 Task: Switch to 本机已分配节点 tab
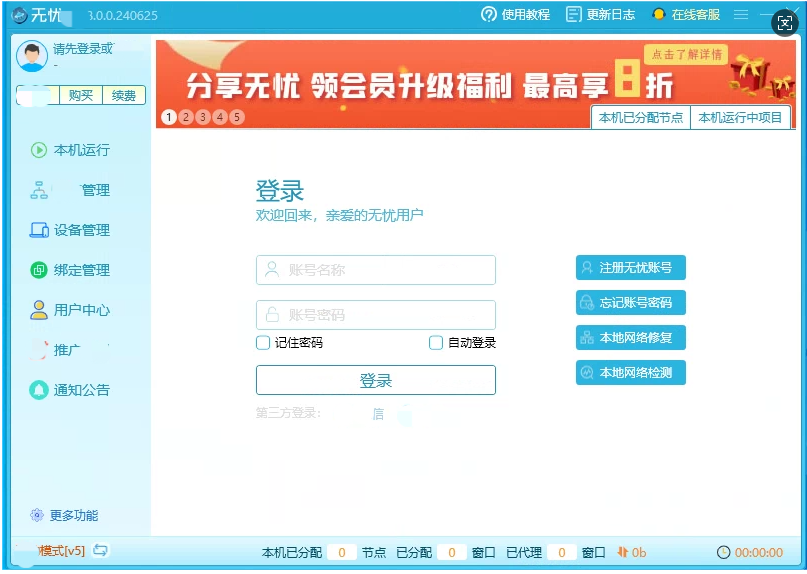(641, 118)
